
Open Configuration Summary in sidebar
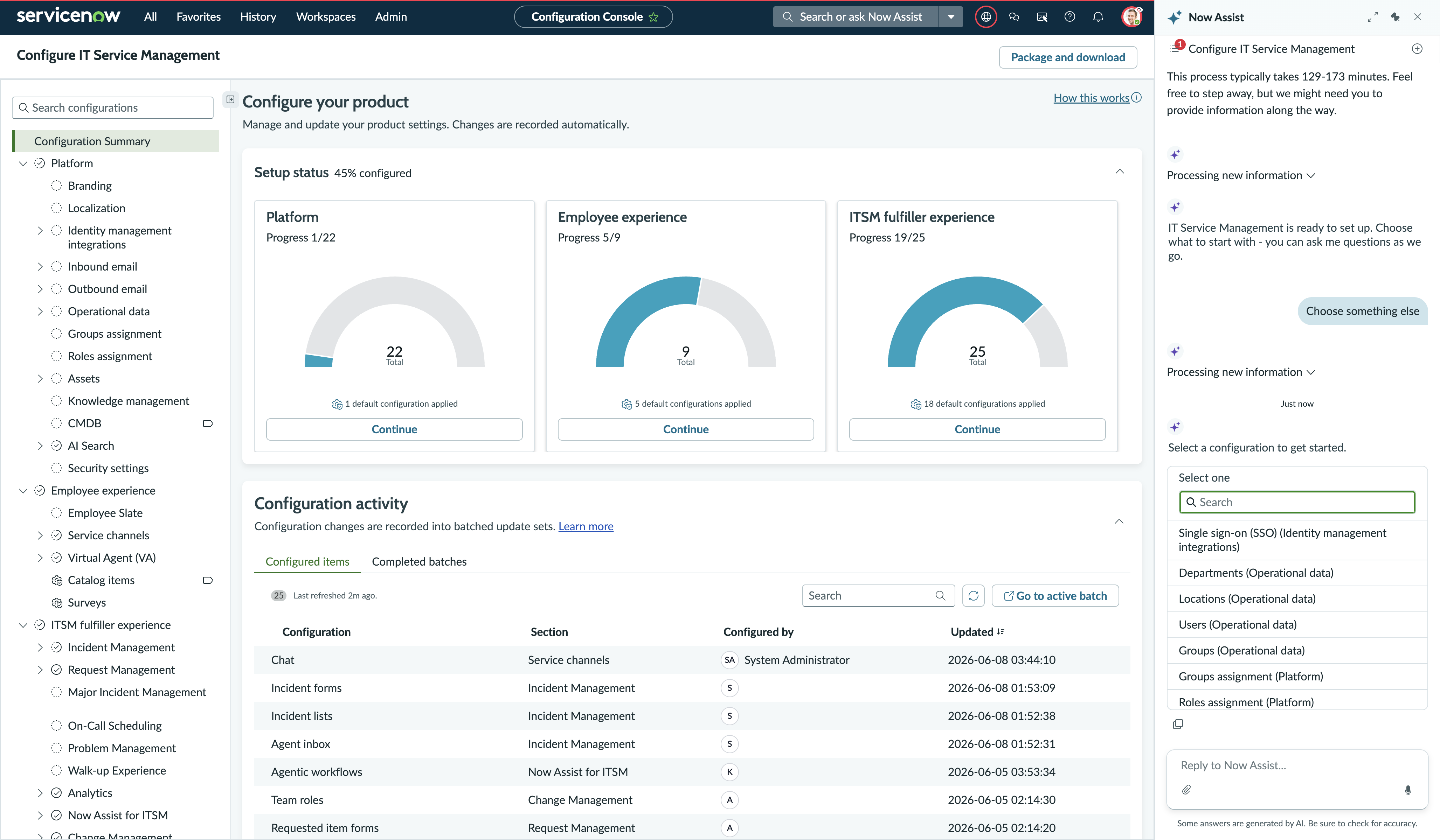tap(116, 141)
